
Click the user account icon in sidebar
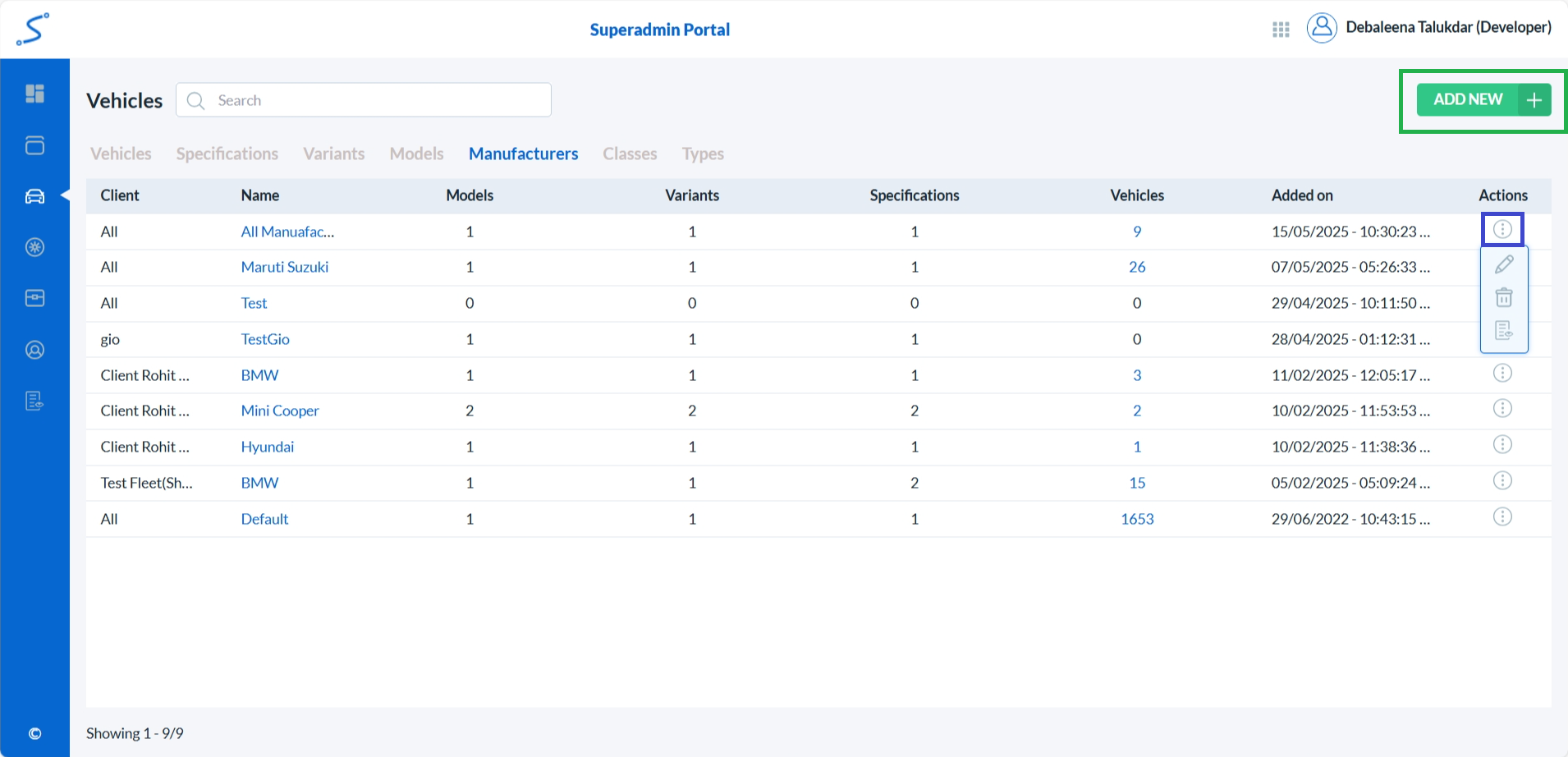pos(34,350)
